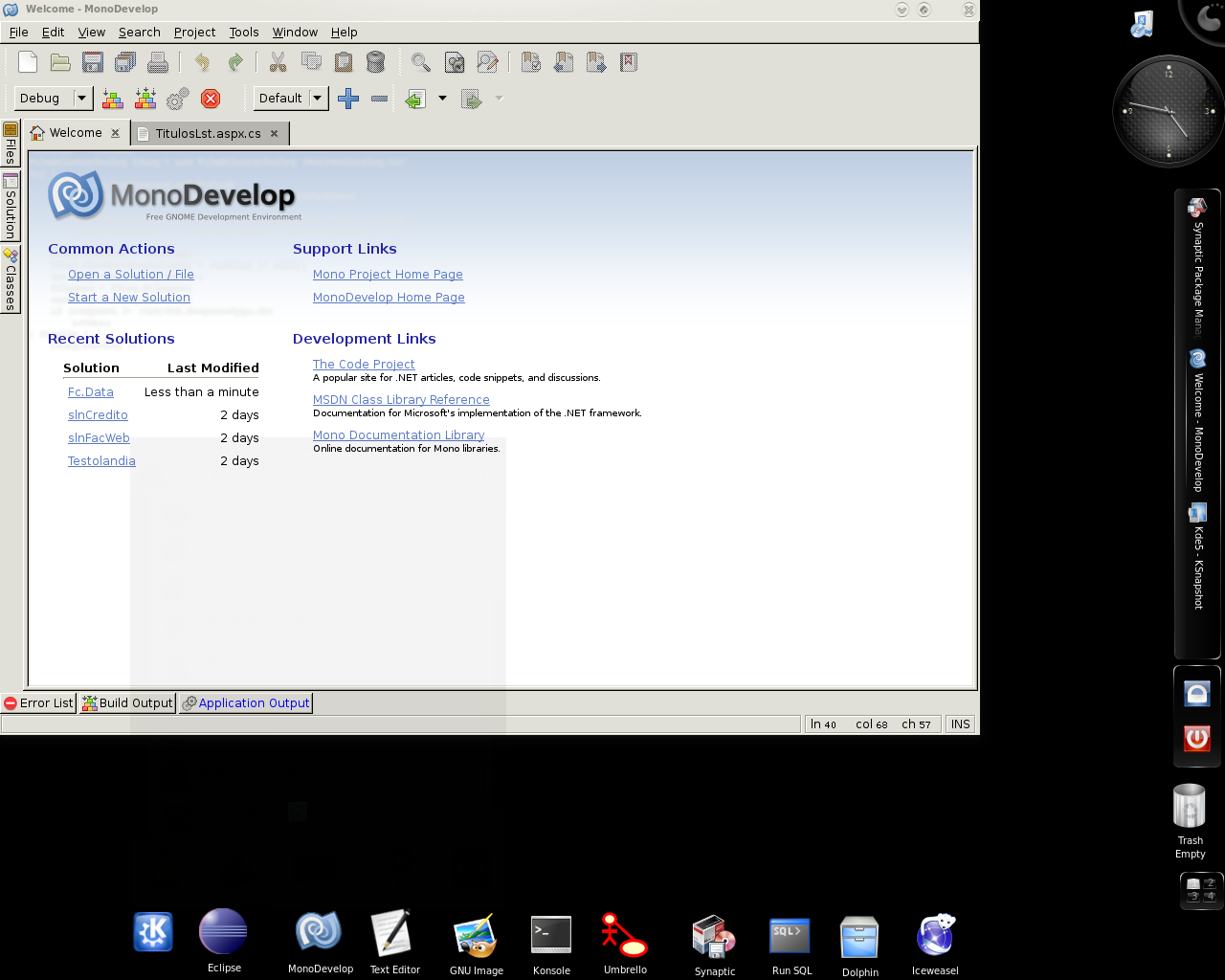Click the Open folder toolbar icon
This screenshot has height=980, width=1225.
click(60, 63)
